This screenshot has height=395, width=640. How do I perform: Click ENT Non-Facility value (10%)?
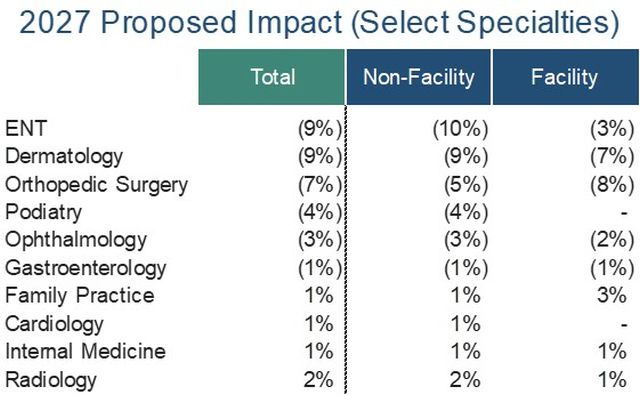(x=460, y=129)
